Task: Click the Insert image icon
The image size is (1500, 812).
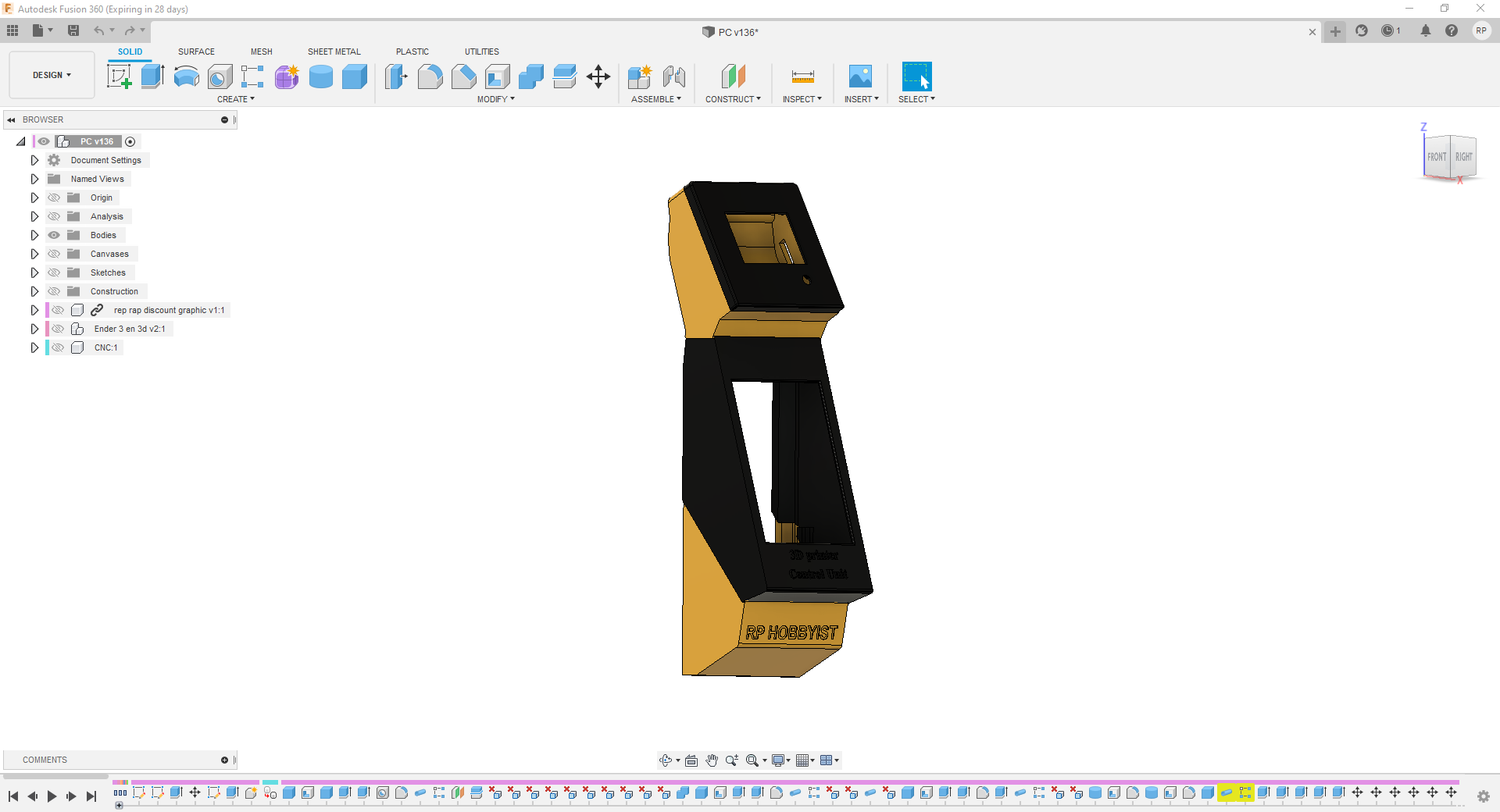Action: coord(860,77)
